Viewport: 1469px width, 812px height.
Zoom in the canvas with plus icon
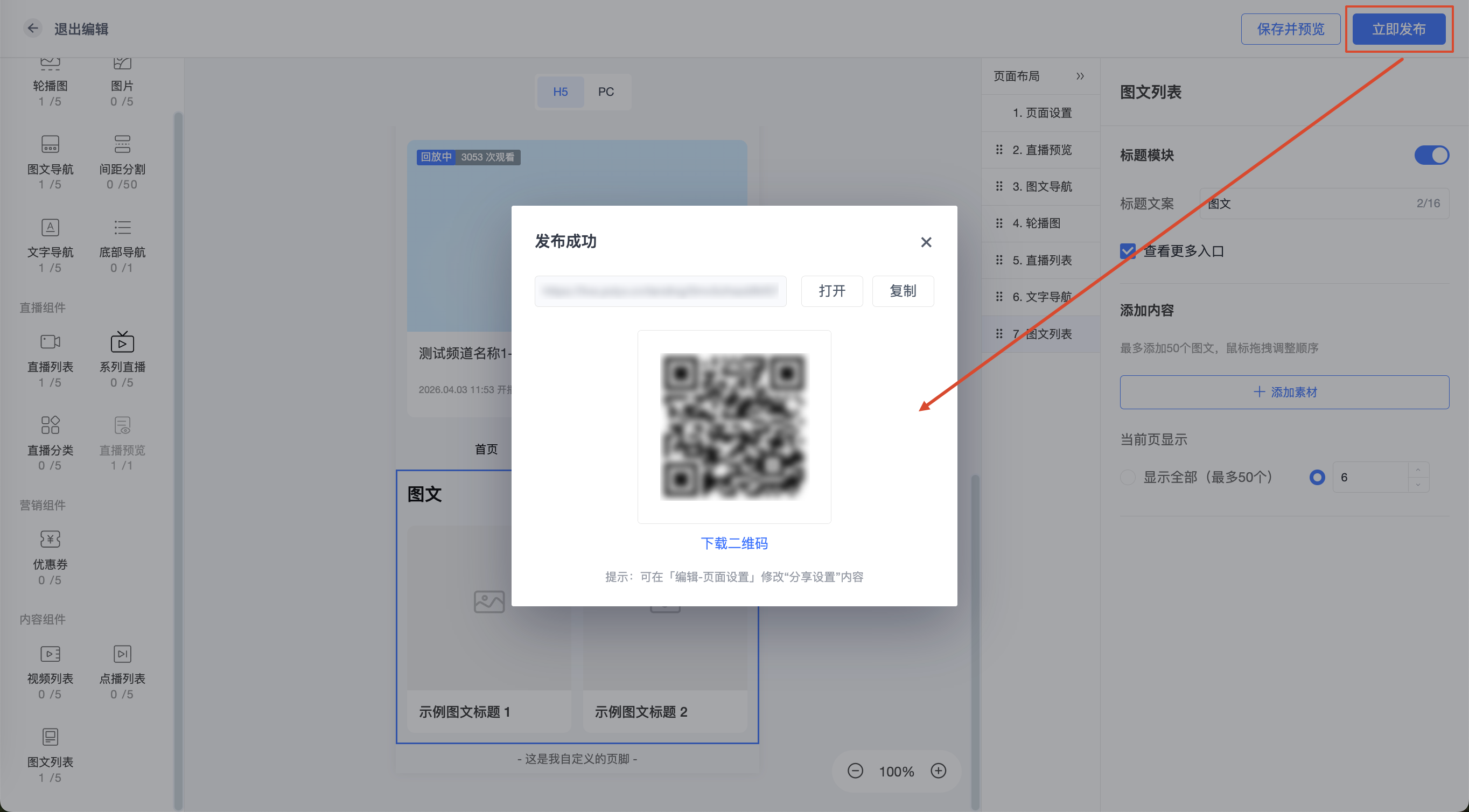pyautogui.click(x=938, y=771)
